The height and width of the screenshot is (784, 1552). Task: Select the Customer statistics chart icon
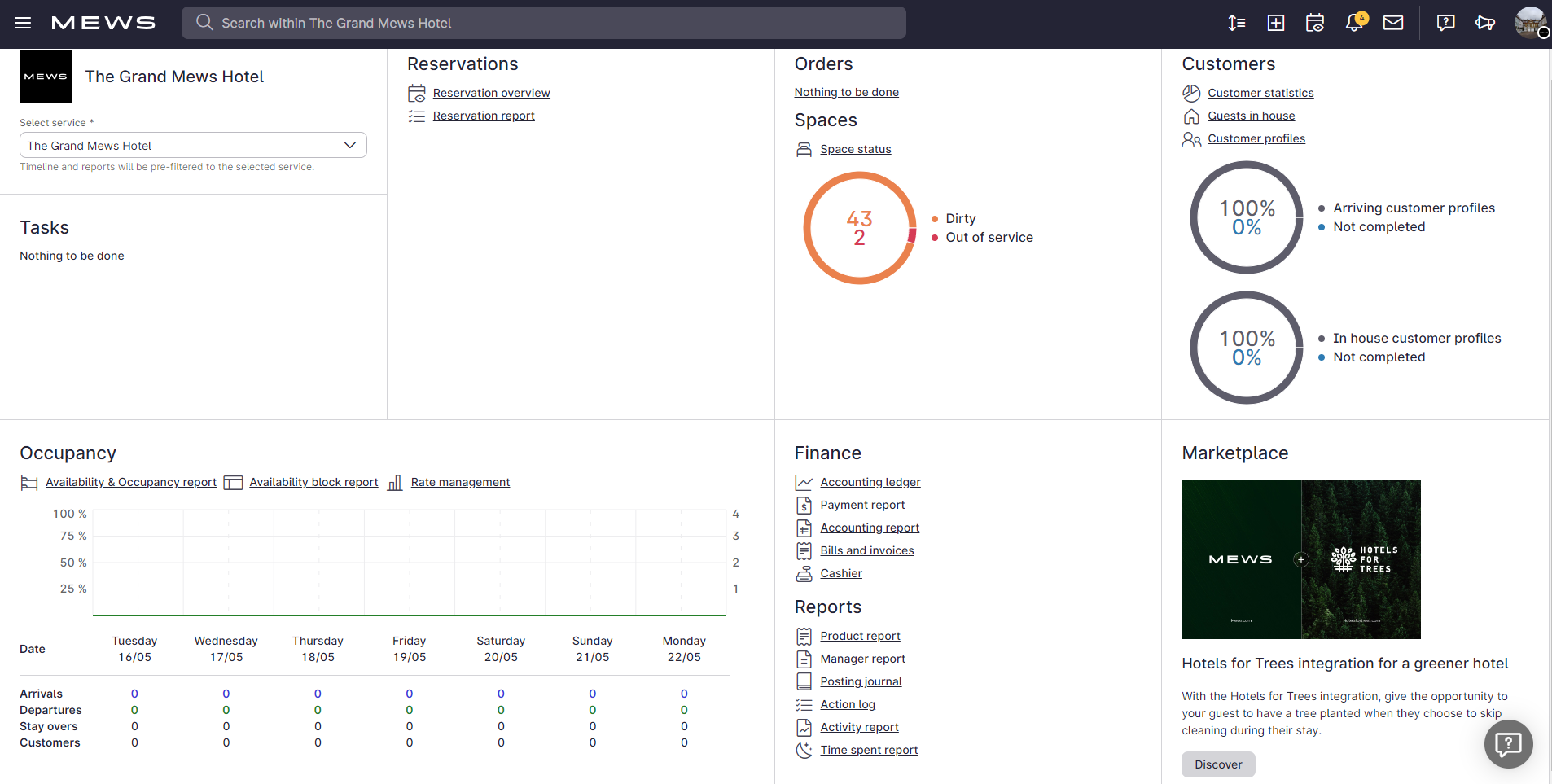coord(1191,93)
